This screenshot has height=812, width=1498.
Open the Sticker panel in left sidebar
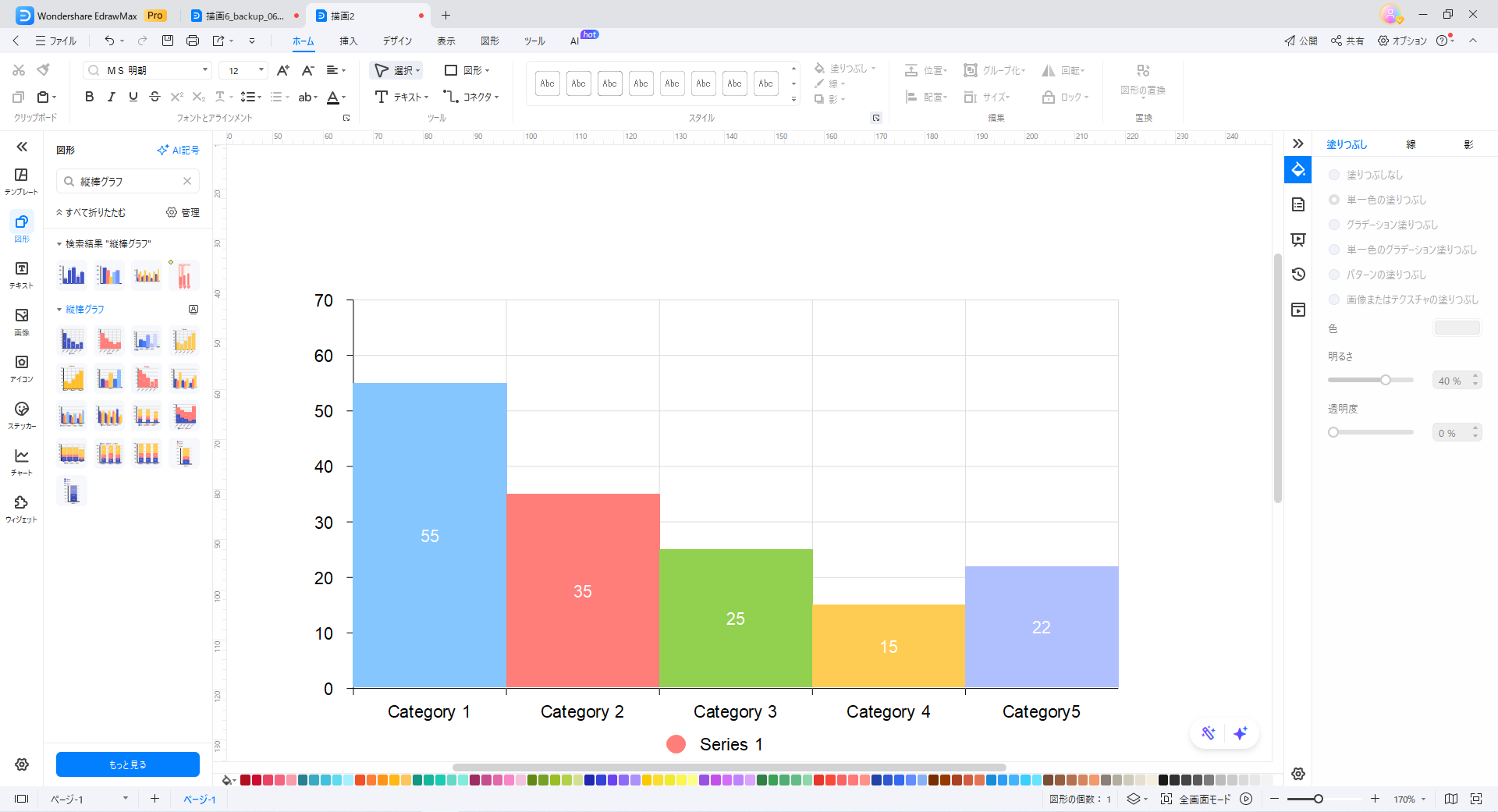21,414
